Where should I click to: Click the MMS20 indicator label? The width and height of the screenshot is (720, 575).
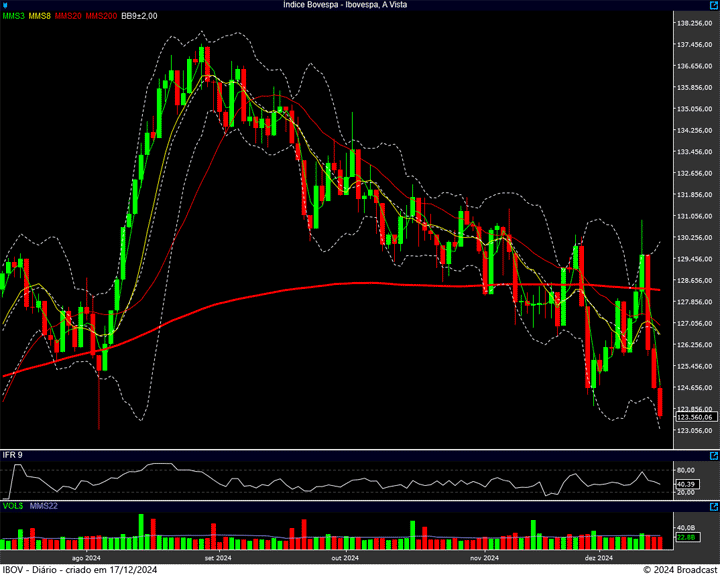[x=69, y=16]
